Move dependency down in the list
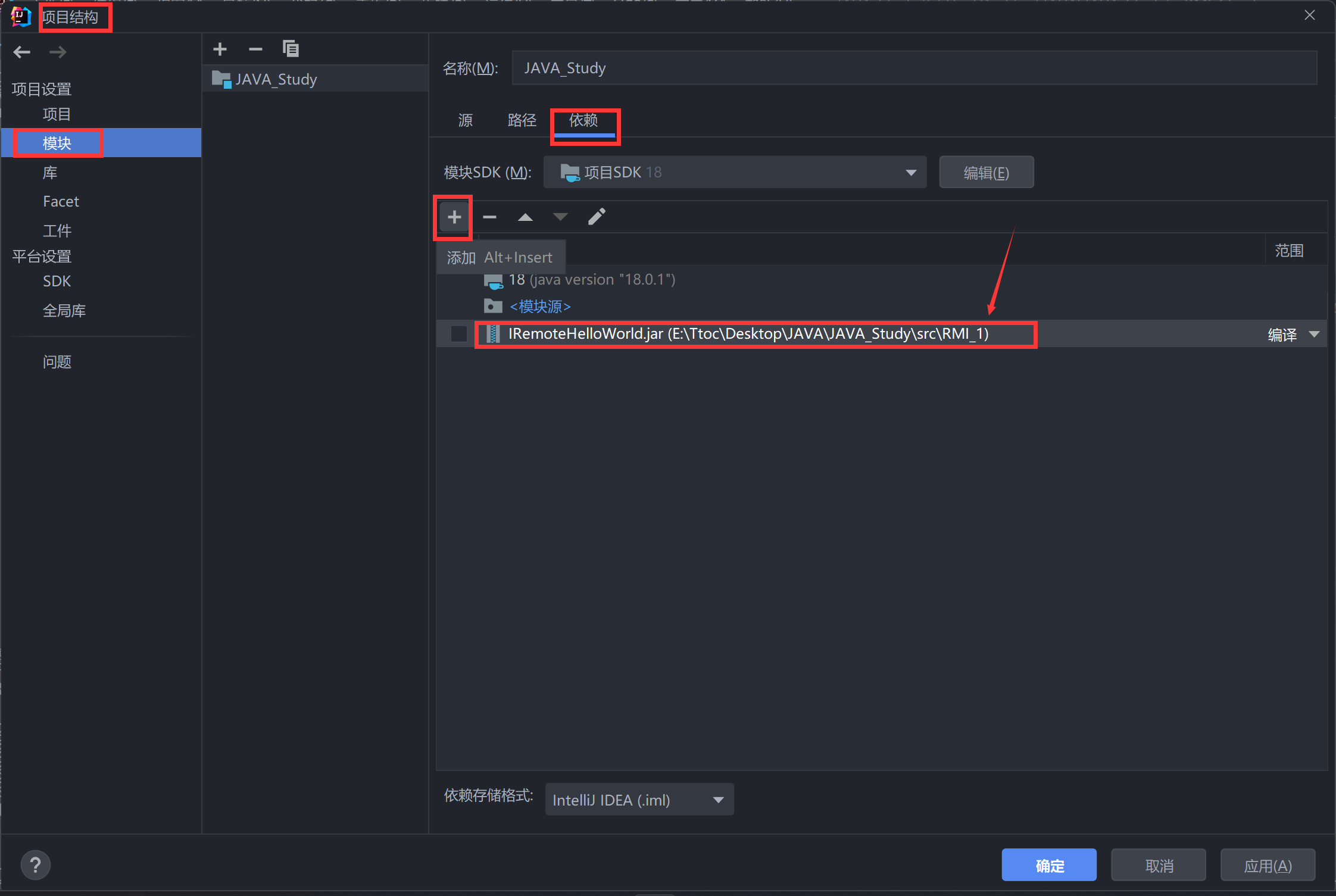Screen dimensions: 1336x896 560,217
